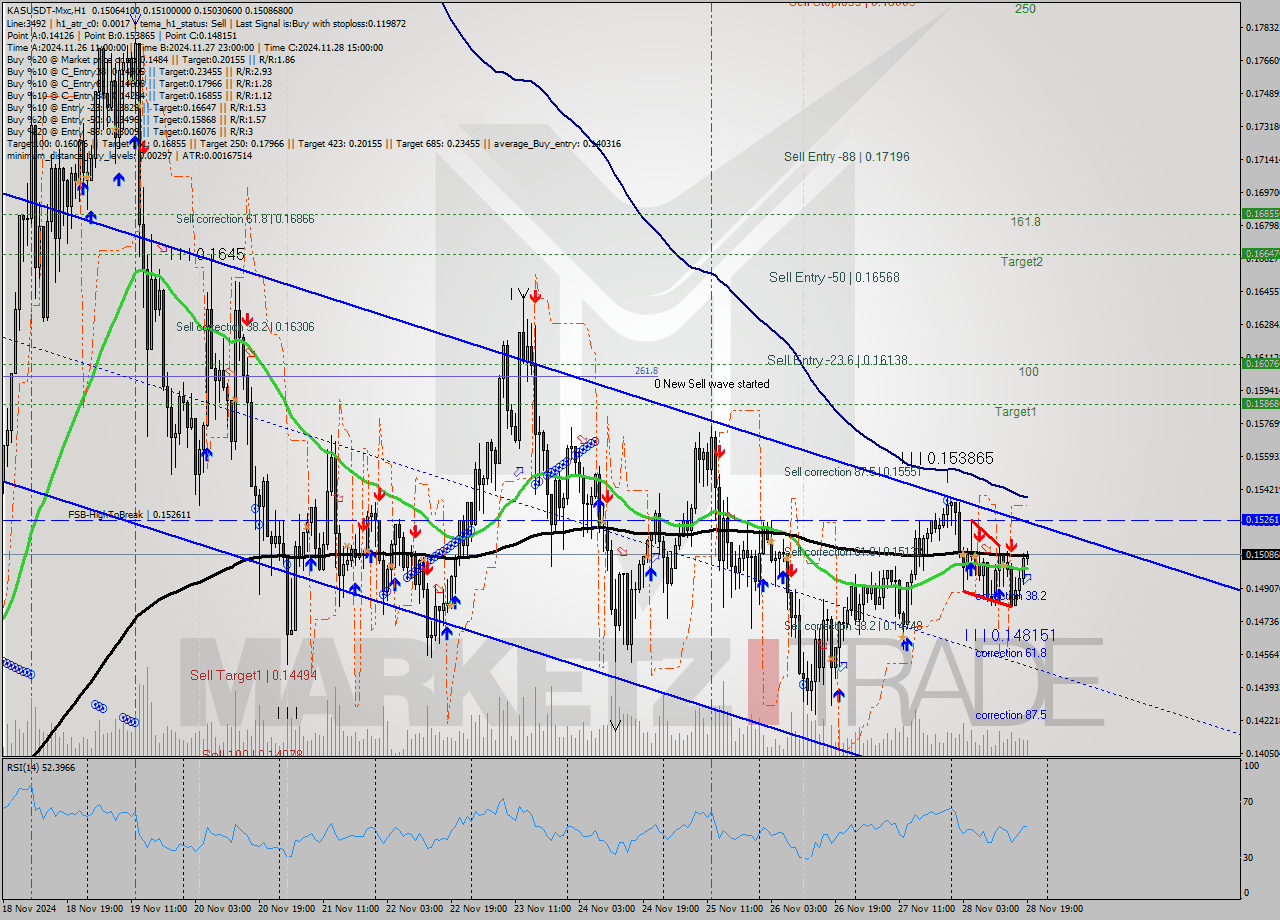Click the 'correction 61.8' blue label
This screenshot has width=1280, height=920.
(x=1011, y=653)
